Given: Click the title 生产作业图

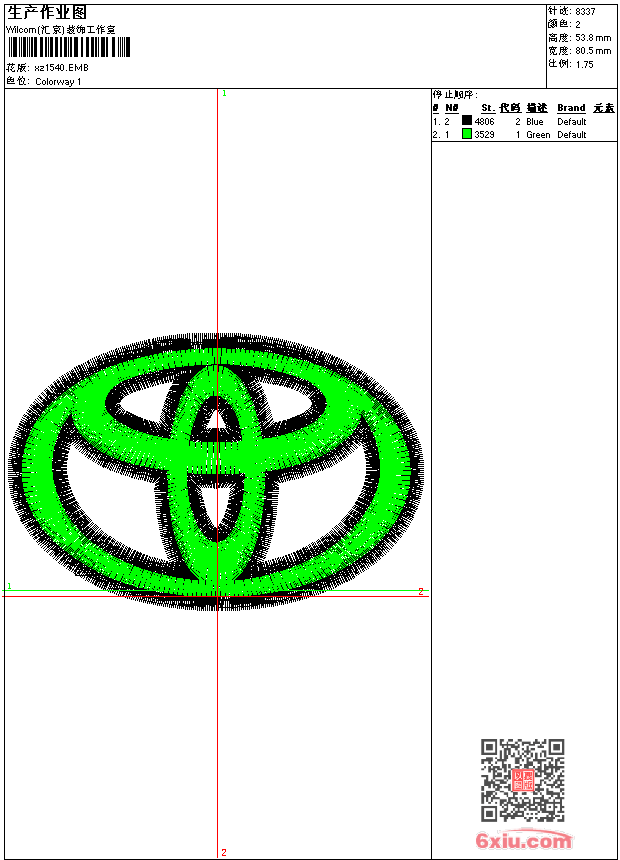Looking at the screenshot, I should click(47, 12).
